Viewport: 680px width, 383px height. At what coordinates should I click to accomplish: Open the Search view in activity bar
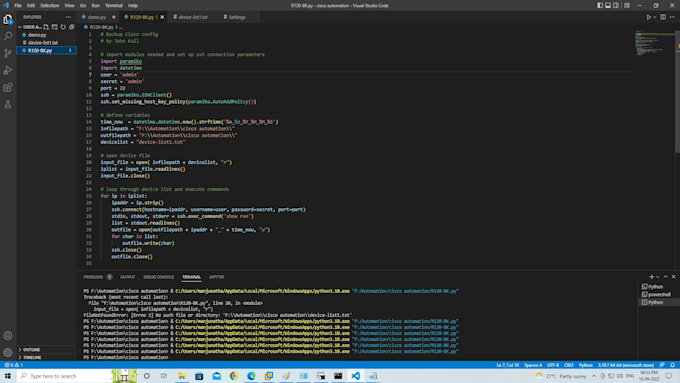8,36
